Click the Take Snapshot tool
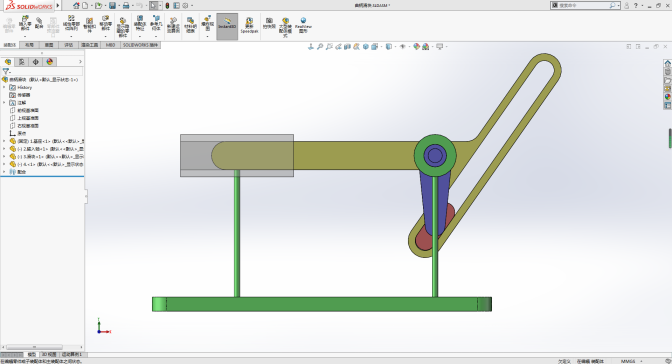 click(x=269, y=23)
